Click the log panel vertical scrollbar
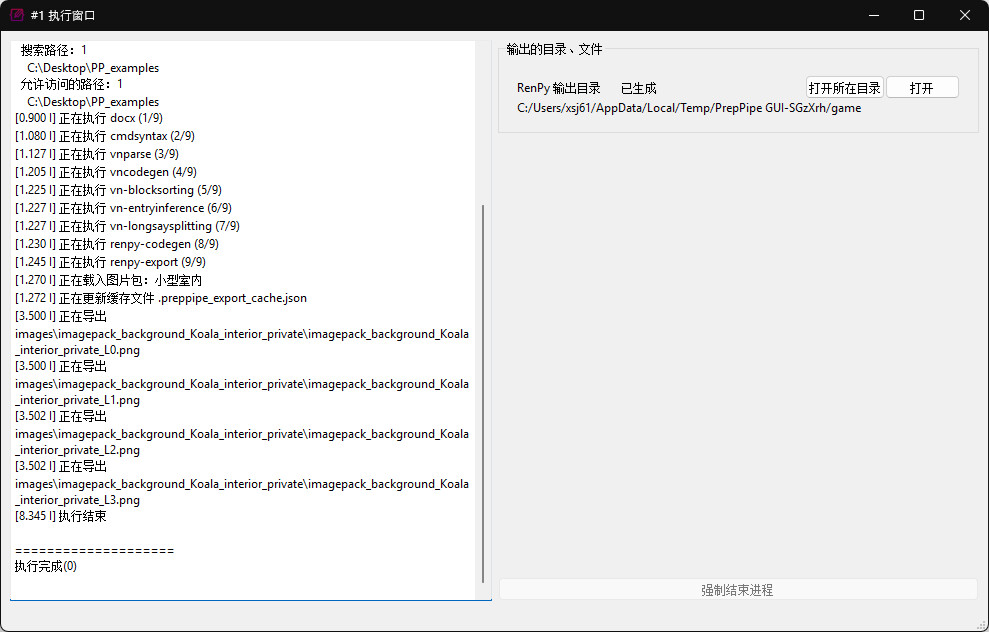The image size is (989, 632). (x=483, y=390)
